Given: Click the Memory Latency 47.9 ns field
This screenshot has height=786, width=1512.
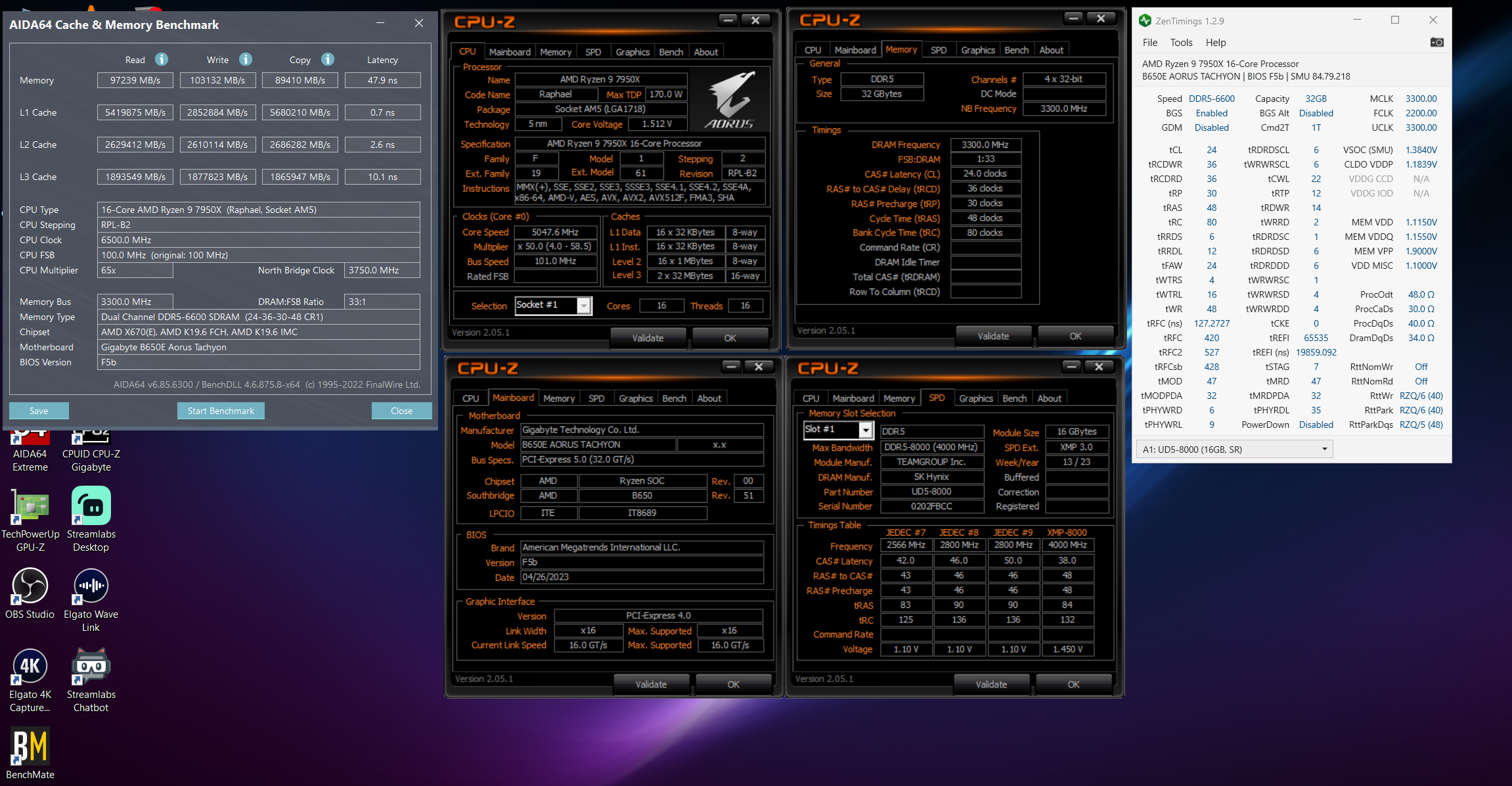Looking at the screenshot, I should (382, 80).
